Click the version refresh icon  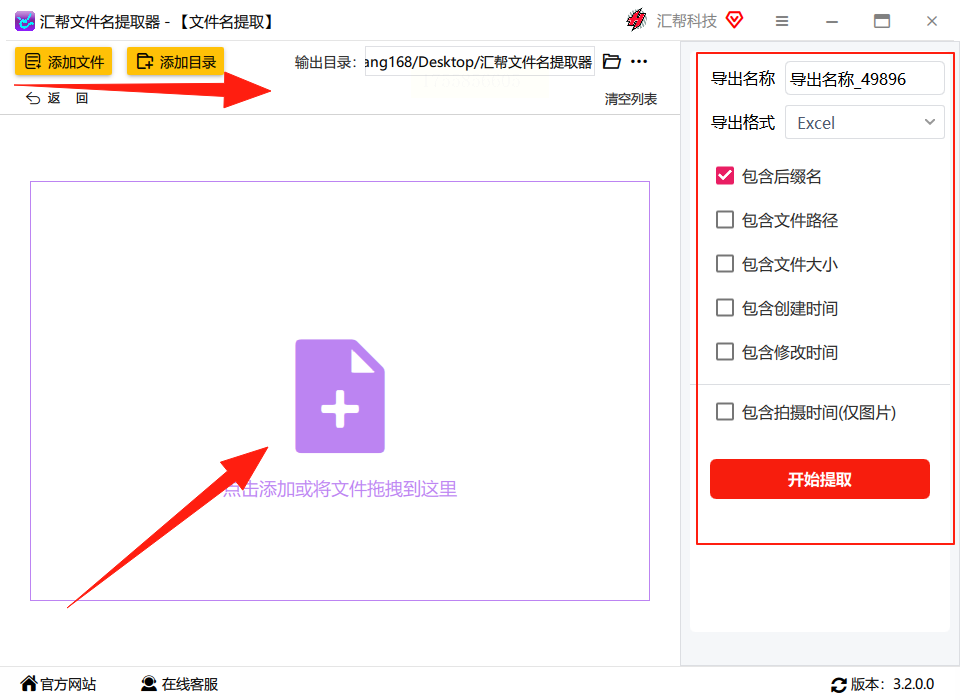(839, 685)
